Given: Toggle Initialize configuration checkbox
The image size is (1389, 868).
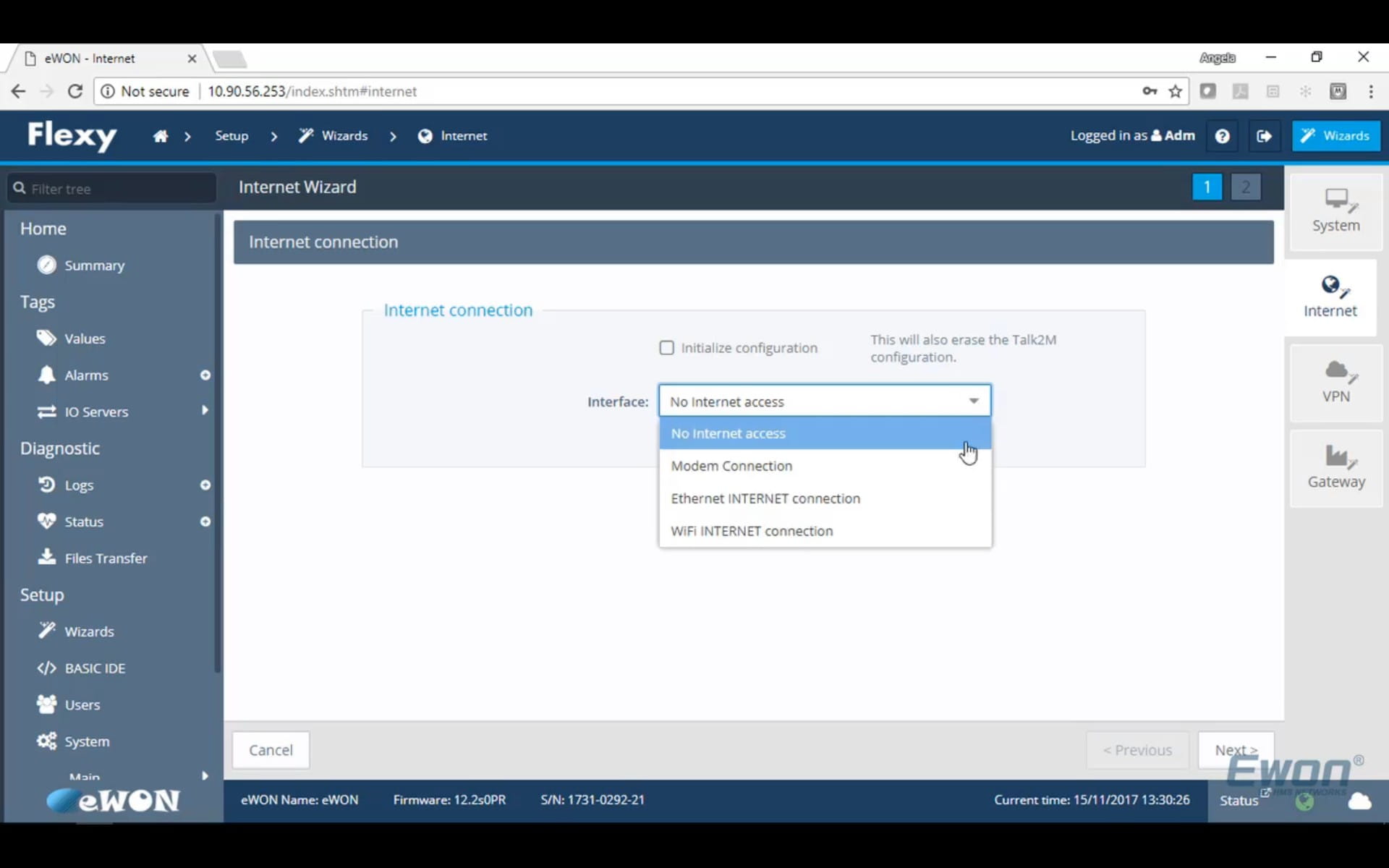Looking at the screenshot, I should [666, 348].
